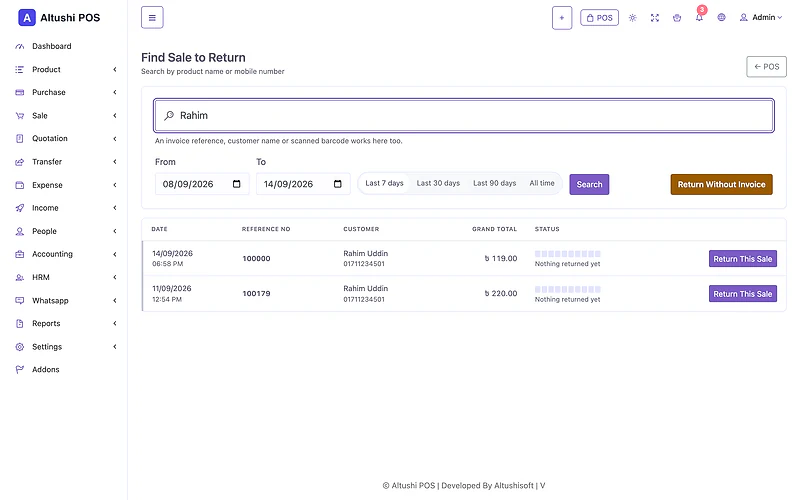This screenshot has height=500, width=800.
Task: Click the cash register icon in header
Action: 677,18
